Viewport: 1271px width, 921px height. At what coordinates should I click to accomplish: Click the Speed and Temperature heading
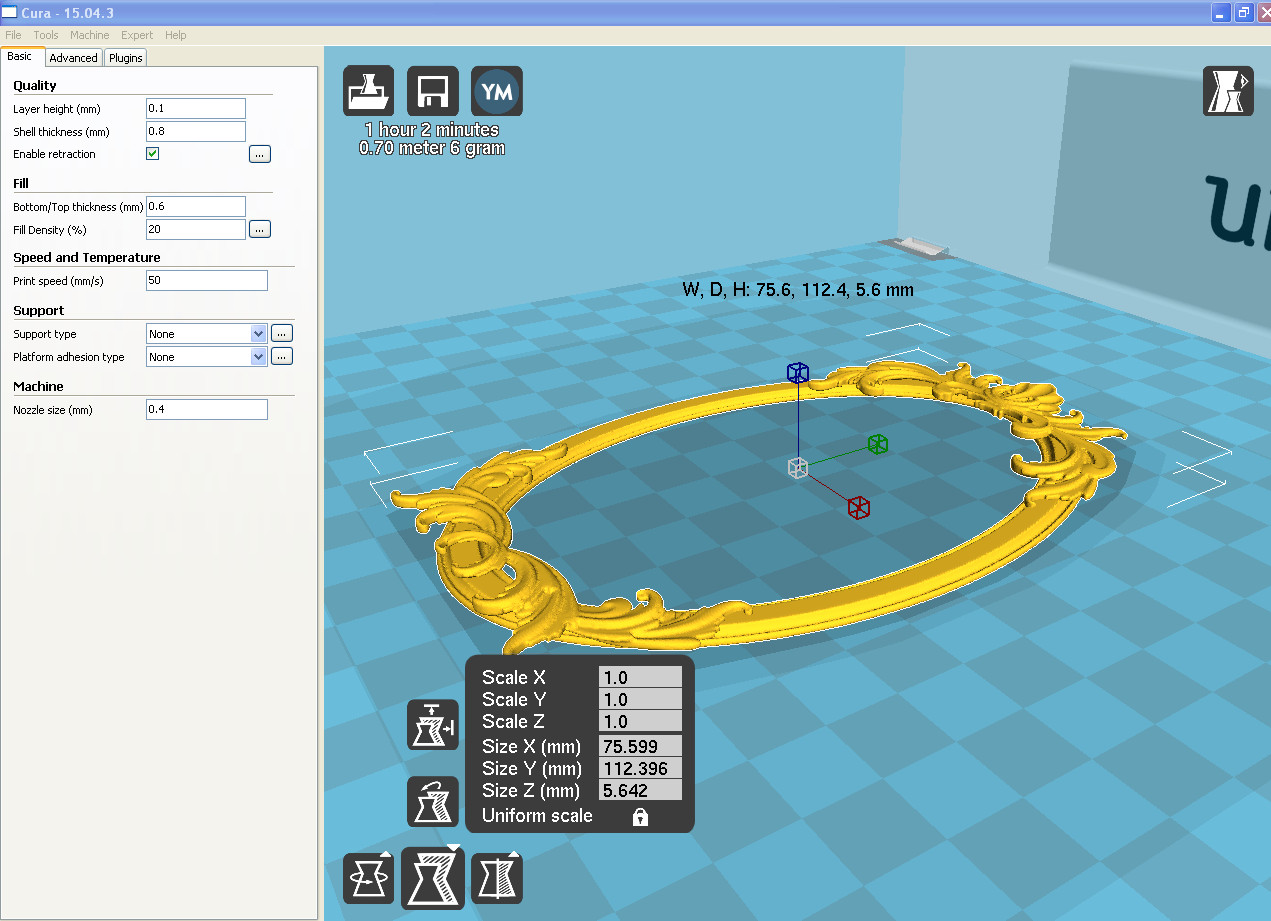point(87,257)
